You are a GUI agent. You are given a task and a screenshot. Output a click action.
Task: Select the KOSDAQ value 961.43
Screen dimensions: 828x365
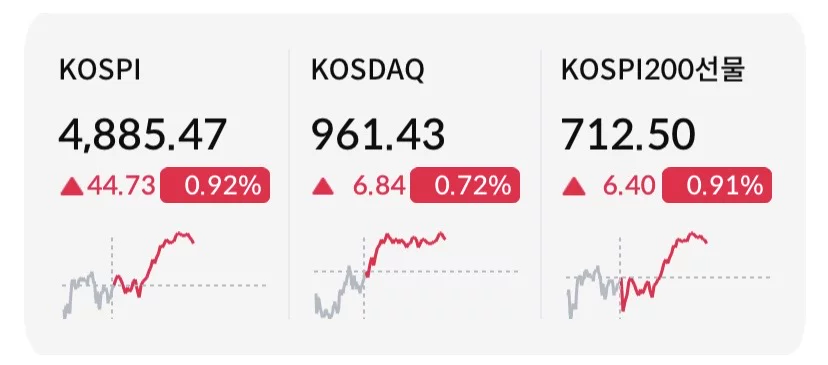click(378, 135)
